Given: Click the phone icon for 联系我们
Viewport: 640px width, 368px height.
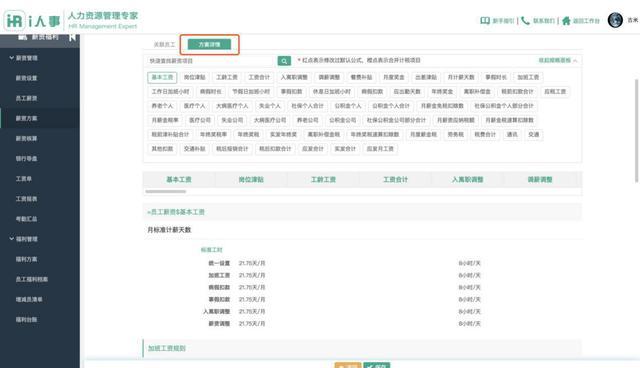Looking at the screenshot, I should click(x=526, y=20).
